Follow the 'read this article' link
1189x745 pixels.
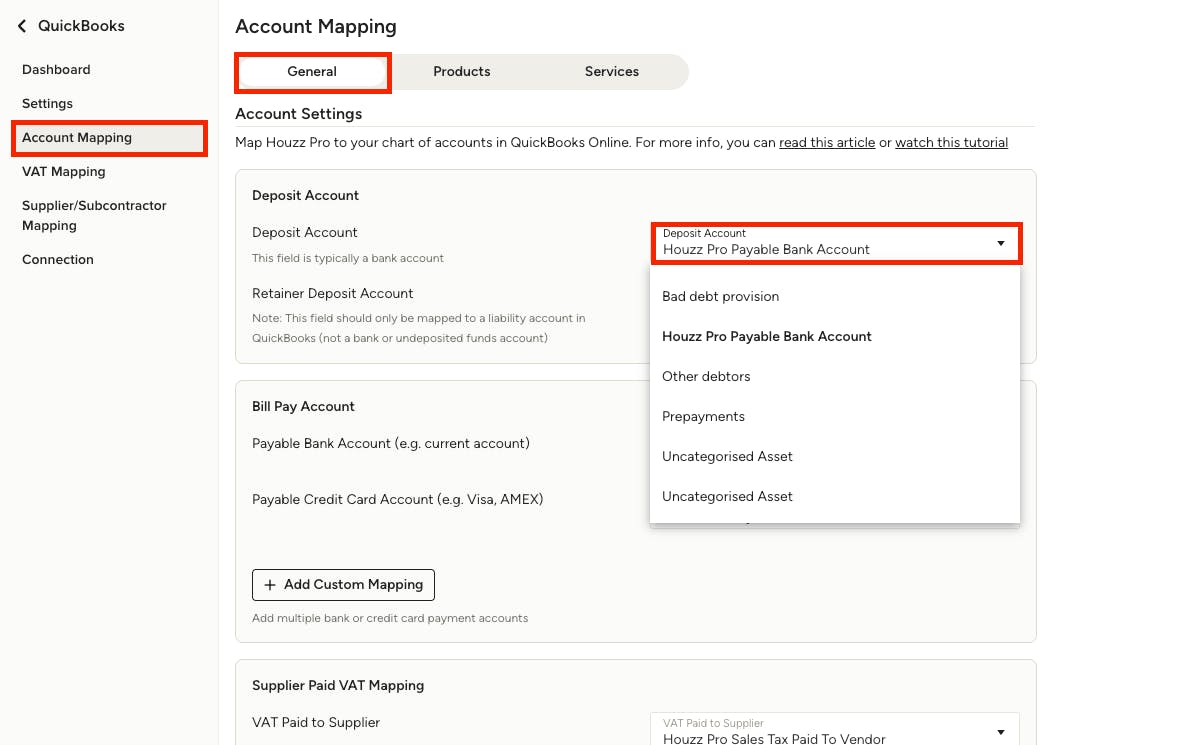tap(827, 143)
